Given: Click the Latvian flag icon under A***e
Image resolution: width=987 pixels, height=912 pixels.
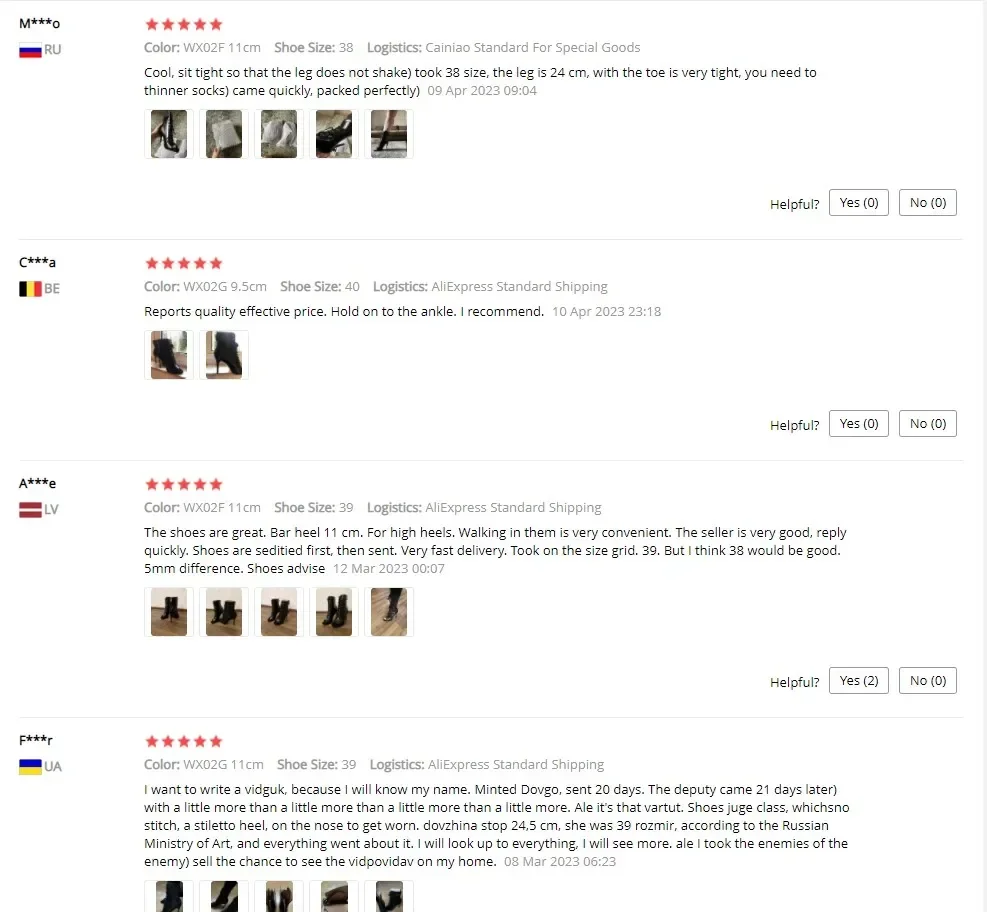Looking at the screenshot, I should tap(30, 510).
